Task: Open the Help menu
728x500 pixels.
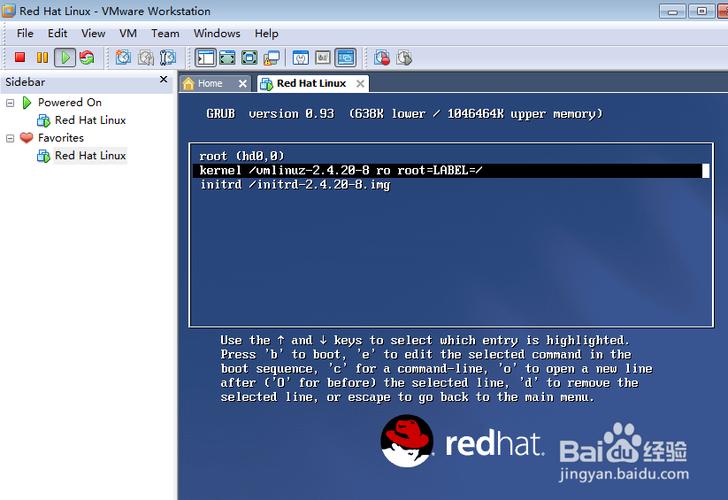Action: click(266, 33)
